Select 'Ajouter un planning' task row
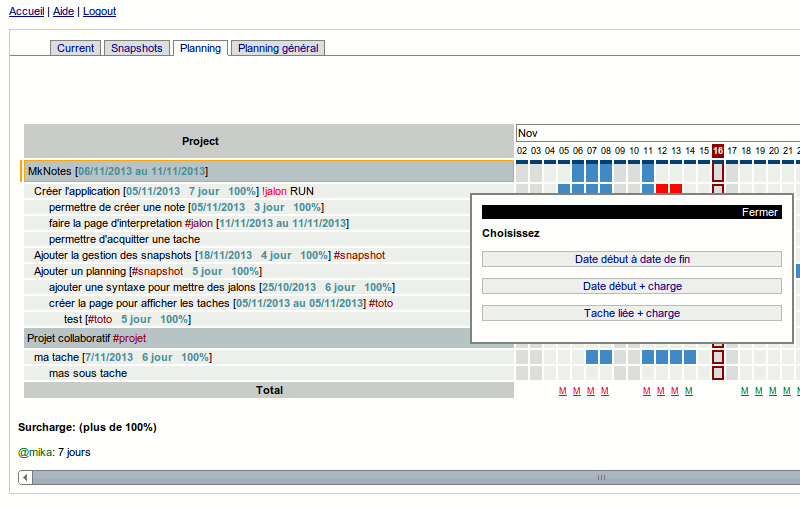This screenshot has height=506, width=800. pos(247,271)
